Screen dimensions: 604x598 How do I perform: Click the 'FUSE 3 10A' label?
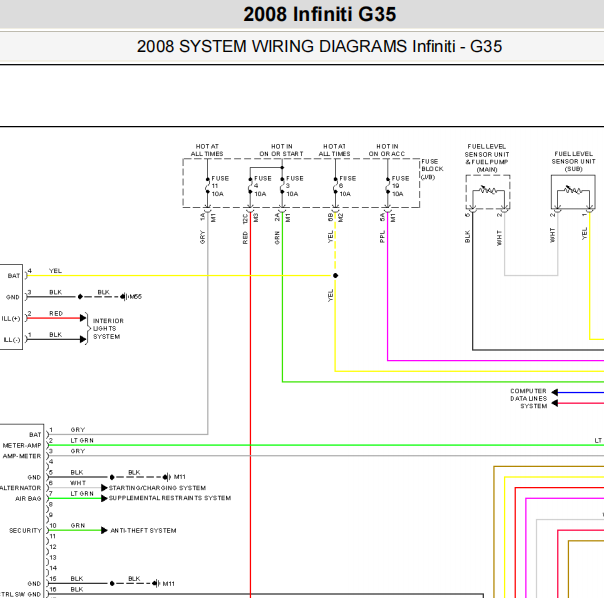(295, 186)
